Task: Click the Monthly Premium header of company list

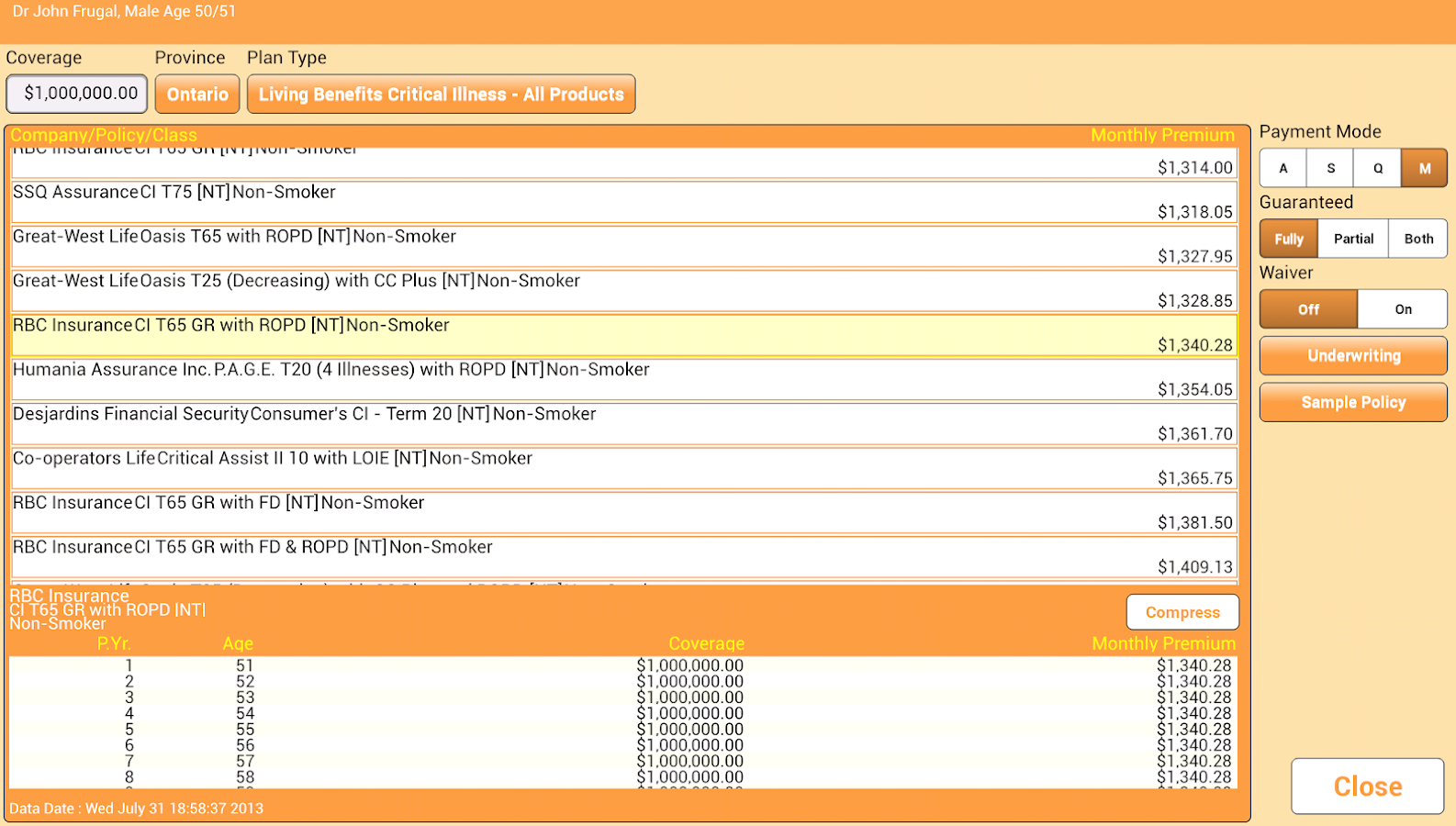Action: 1162,135
